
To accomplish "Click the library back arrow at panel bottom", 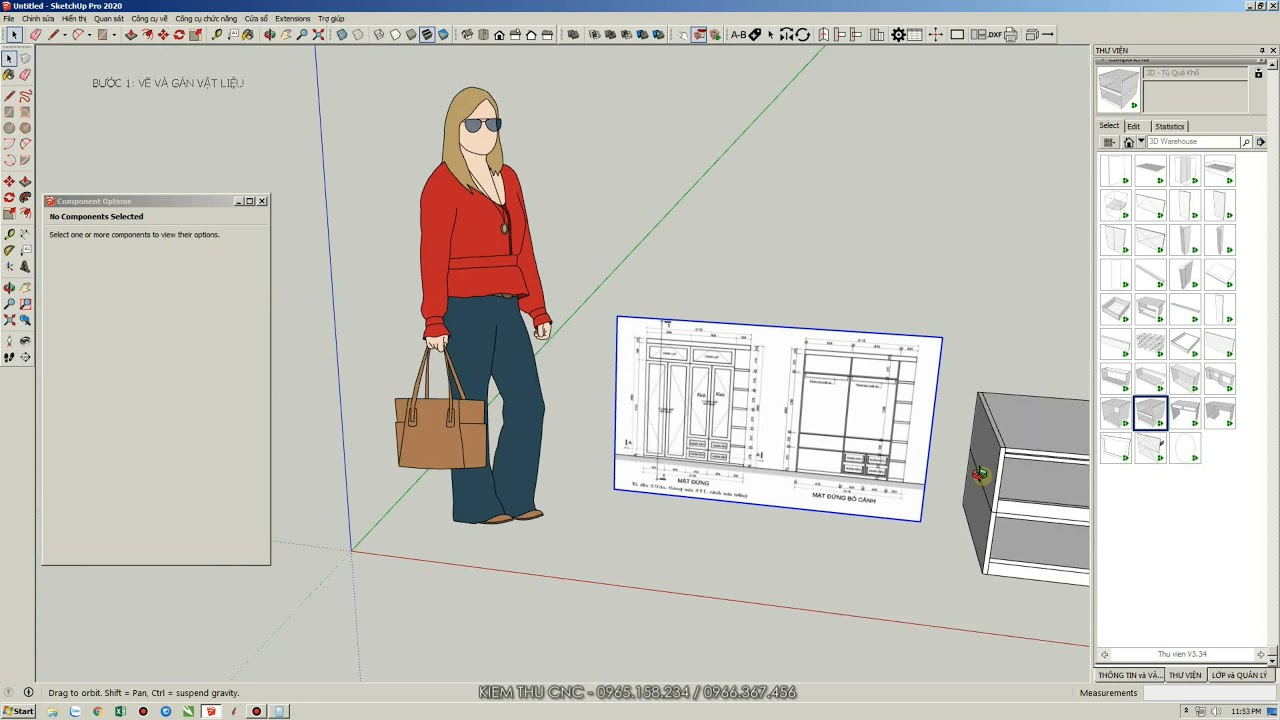I will pos(1104,654).
